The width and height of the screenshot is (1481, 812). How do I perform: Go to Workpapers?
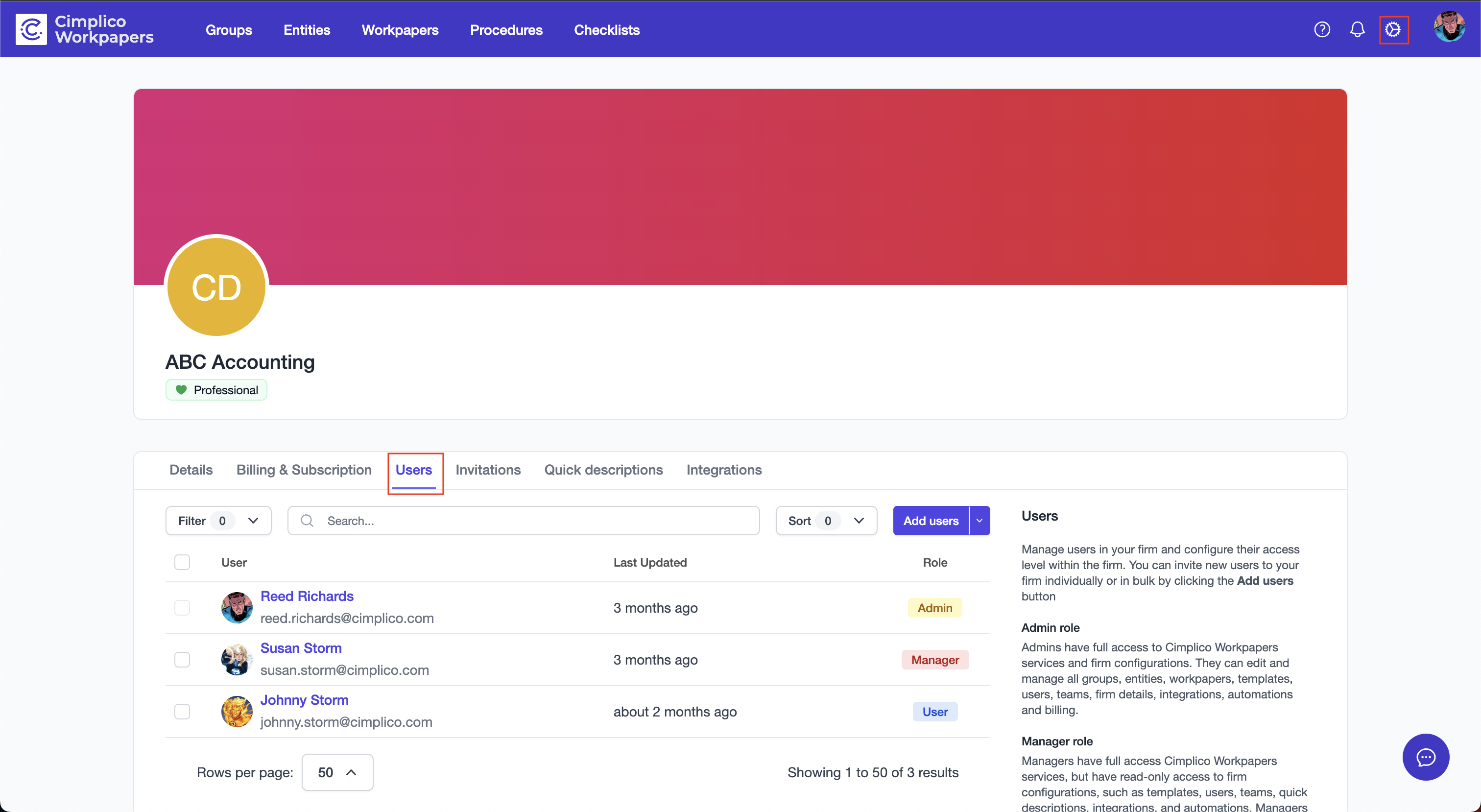point(400,29)
